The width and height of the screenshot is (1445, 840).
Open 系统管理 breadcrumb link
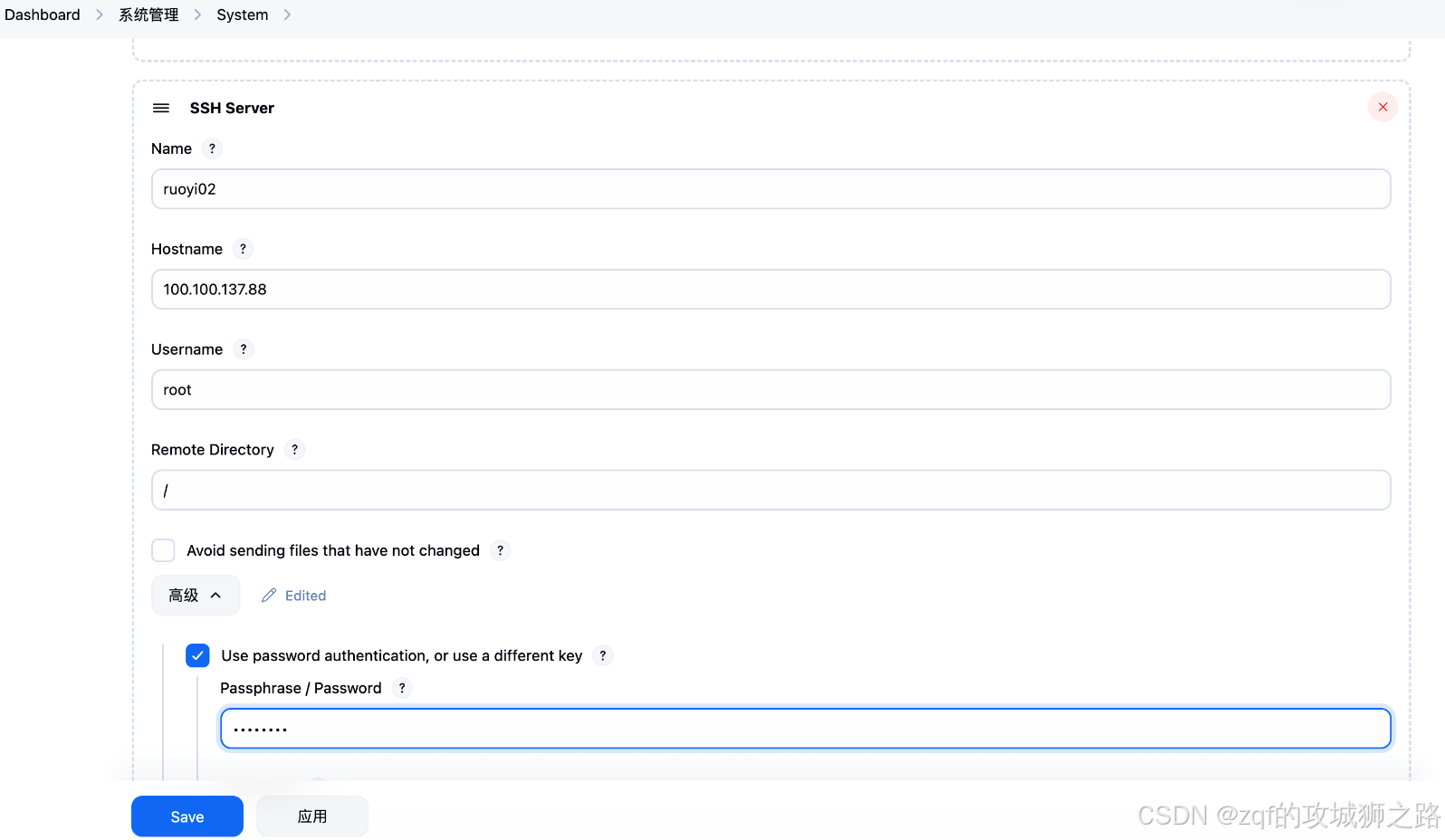coord(148,14)
